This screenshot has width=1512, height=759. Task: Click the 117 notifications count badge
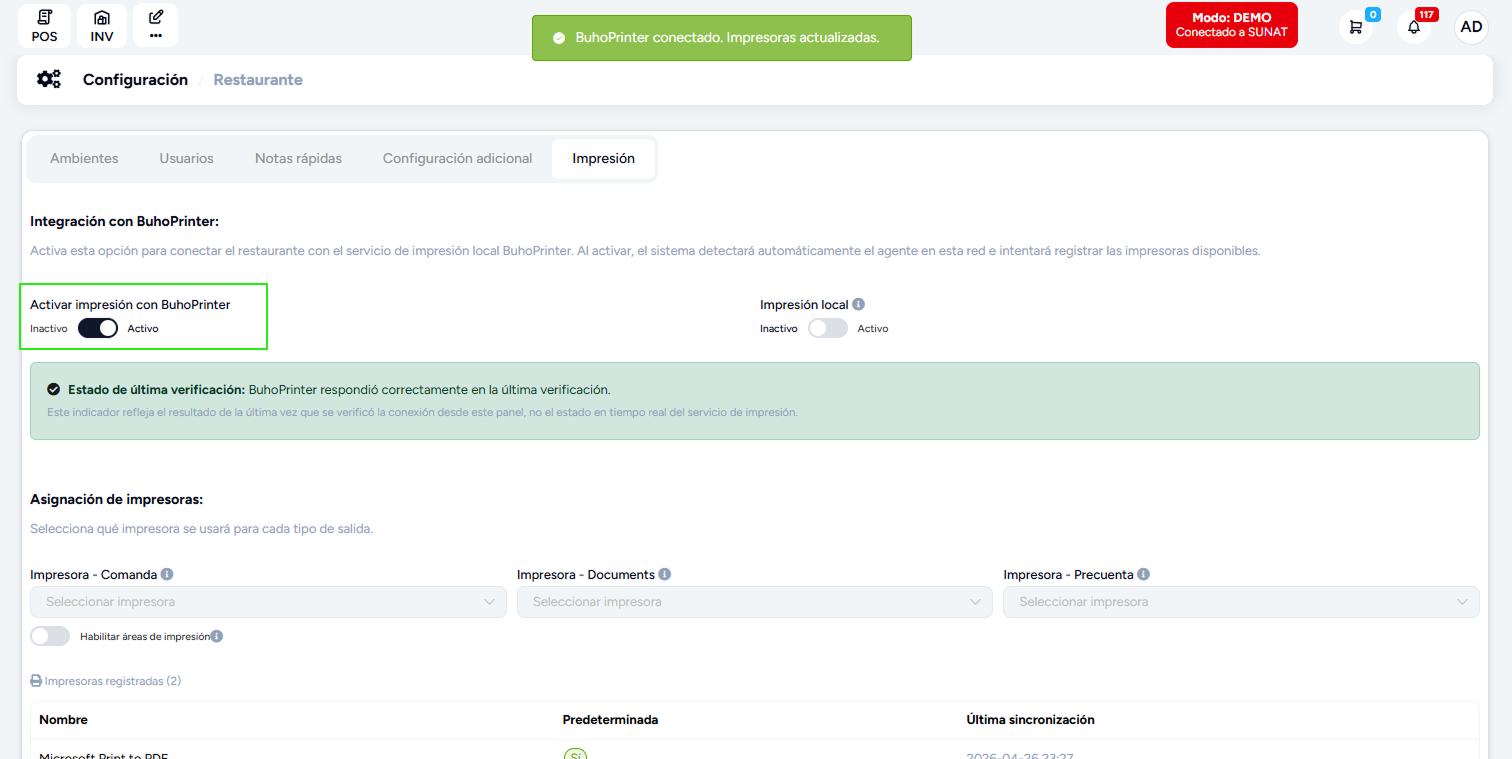1426,14
